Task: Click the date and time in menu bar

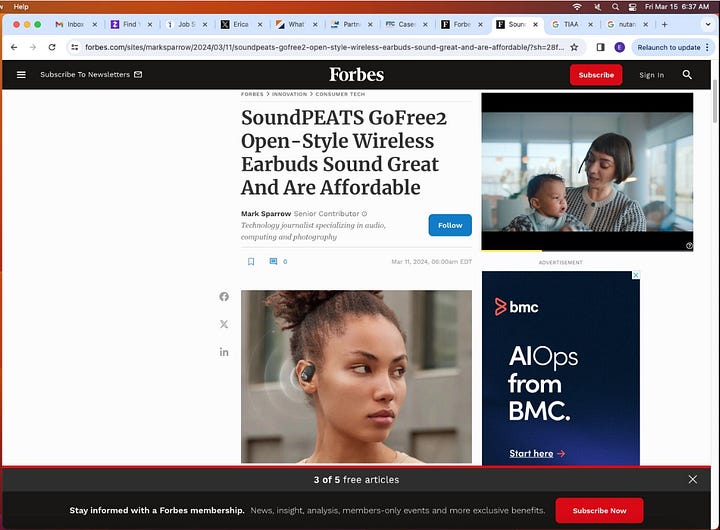Action: [x=677, y=7]
